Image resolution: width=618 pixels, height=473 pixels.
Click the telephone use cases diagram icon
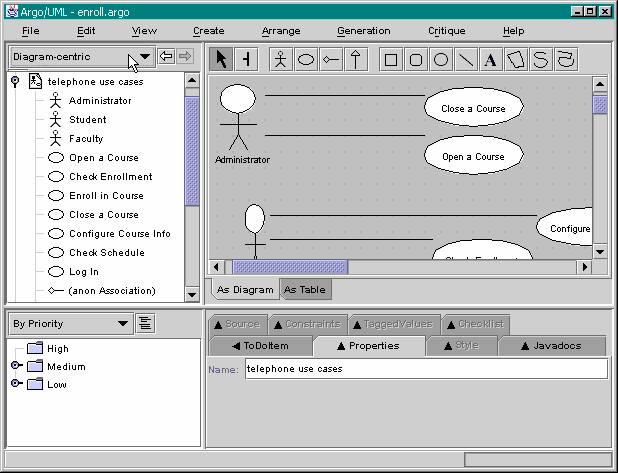pyautogui.click(x=35, y=81)
